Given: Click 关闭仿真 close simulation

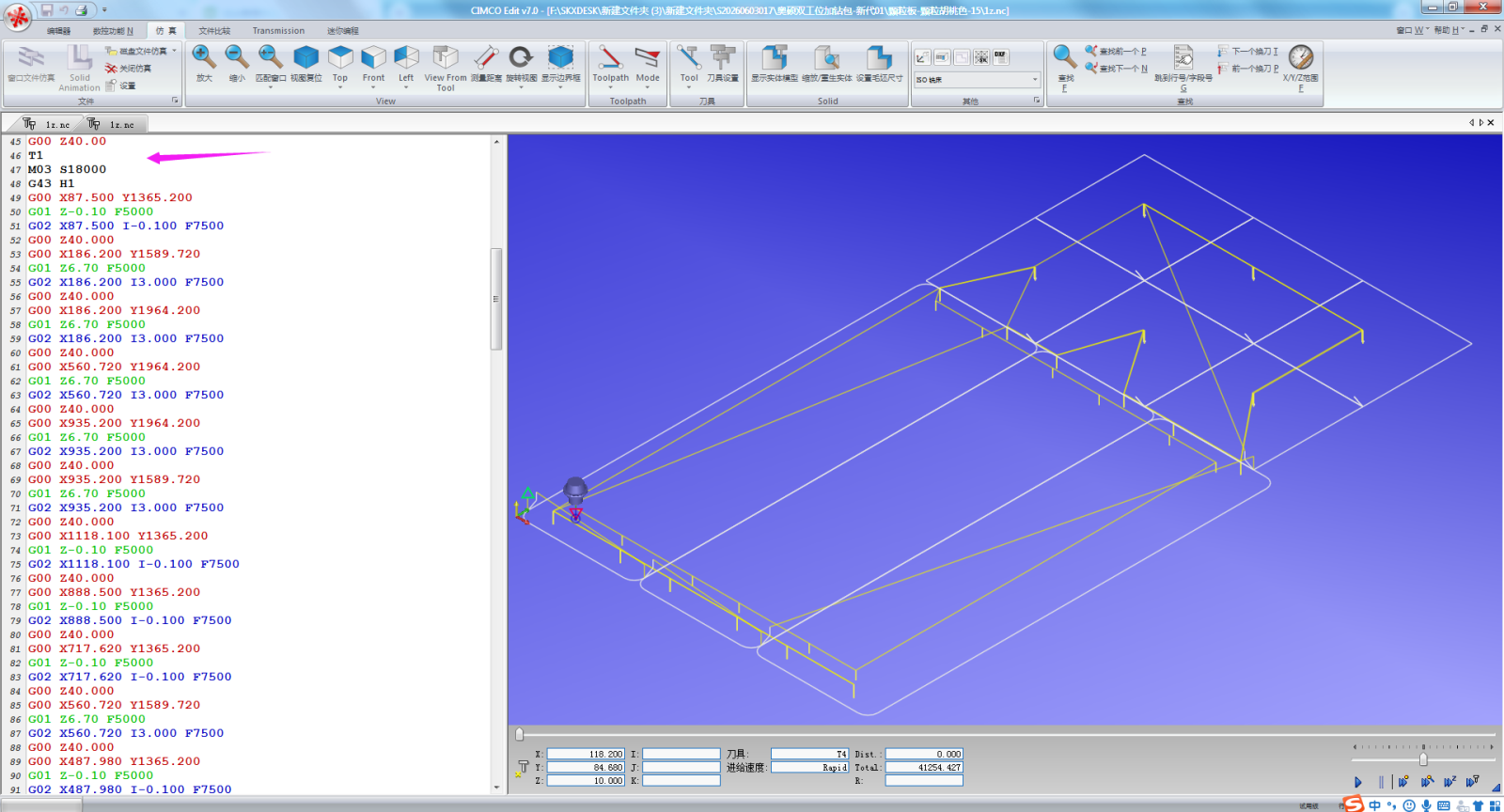Looking at the screenshot, I should coord(129,69).
